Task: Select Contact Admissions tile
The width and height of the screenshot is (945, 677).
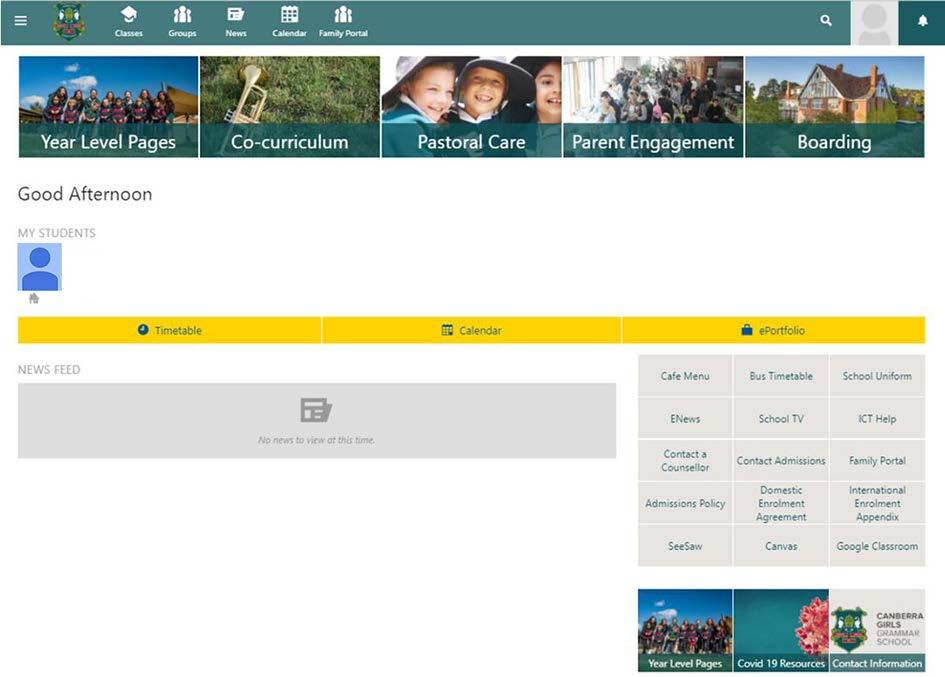Action: click(x=781, y=461)
